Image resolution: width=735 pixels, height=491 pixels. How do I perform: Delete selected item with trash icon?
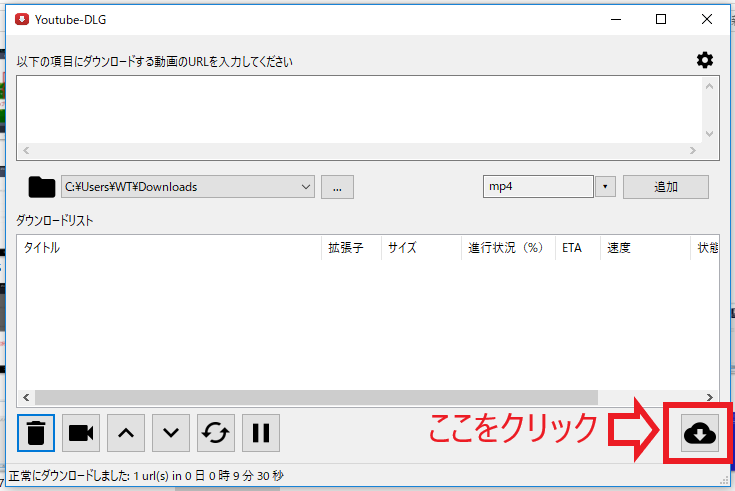coord(36,433)
